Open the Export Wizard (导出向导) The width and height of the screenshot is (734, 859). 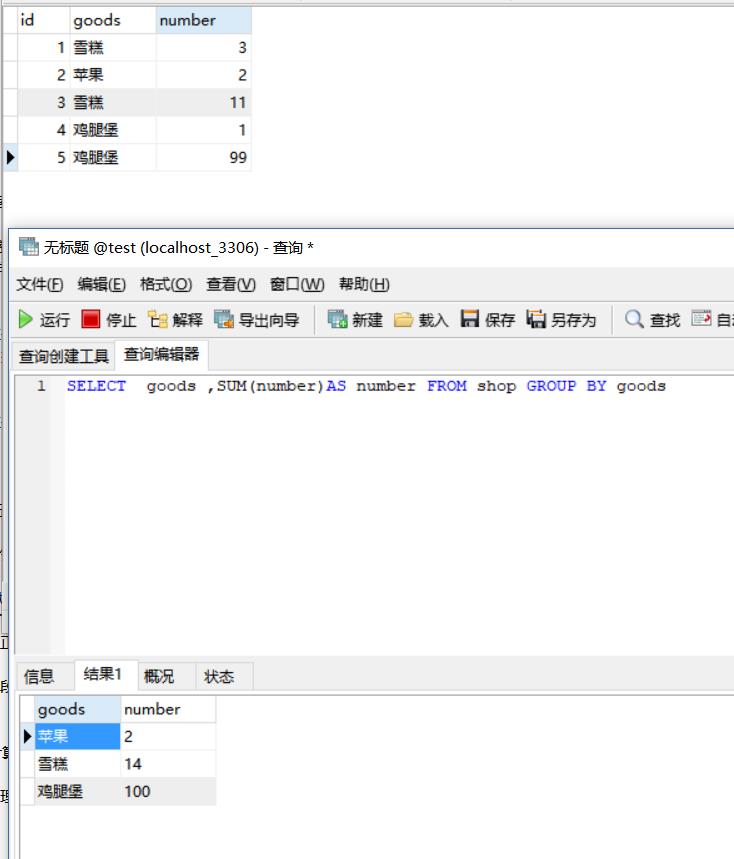224,319
